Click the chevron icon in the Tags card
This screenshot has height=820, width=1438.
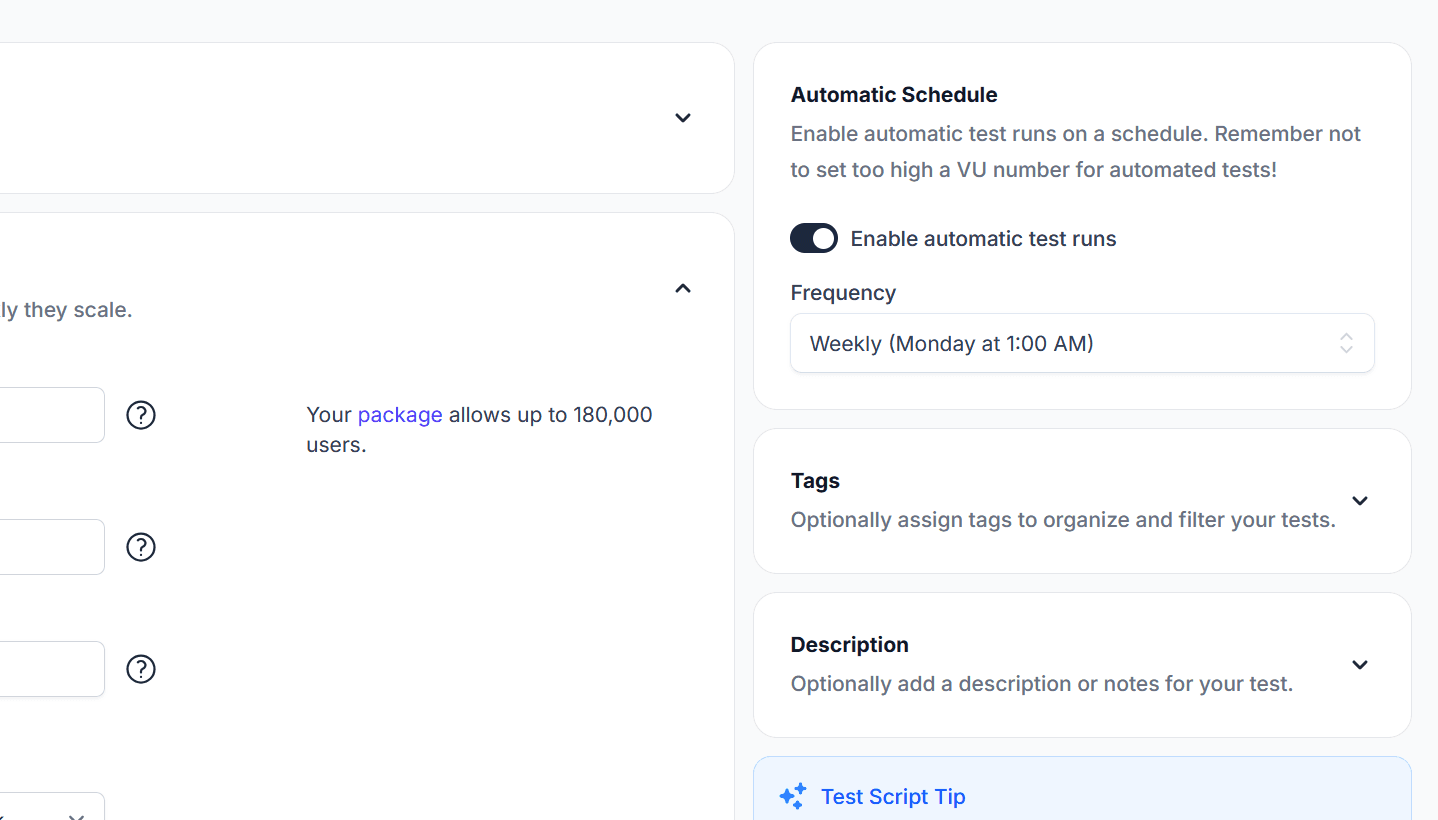[x=1359, y=501]
